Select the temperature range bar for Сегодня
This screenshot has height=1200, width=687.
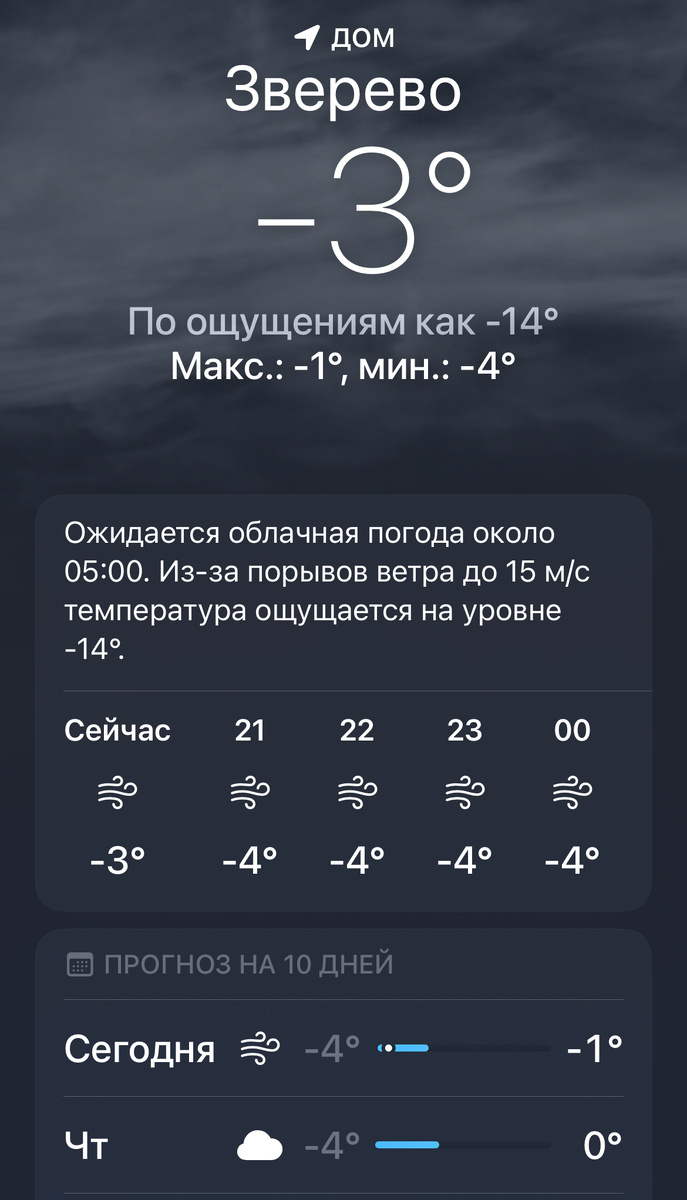pos(466,1048)
